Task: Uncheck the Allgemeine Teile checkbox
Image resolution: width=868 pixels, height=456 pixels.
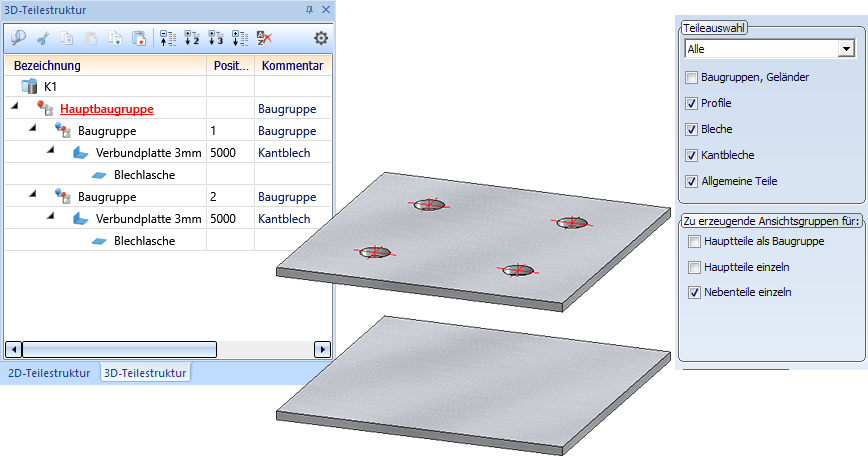Action: [691, 182]
